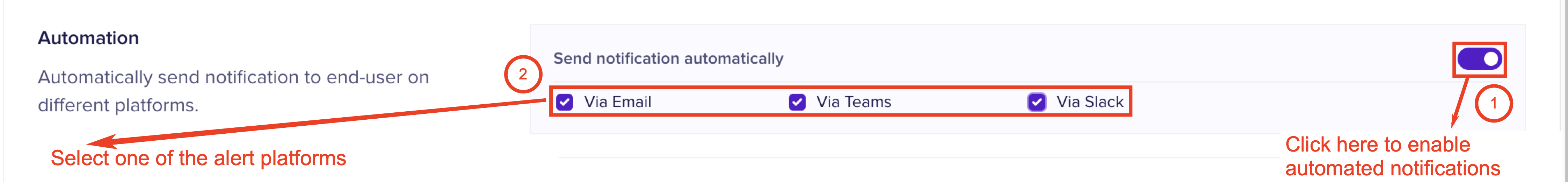Click the enable automated notifications red note
Screen dimensions: 1568x182
point(1392,156)
